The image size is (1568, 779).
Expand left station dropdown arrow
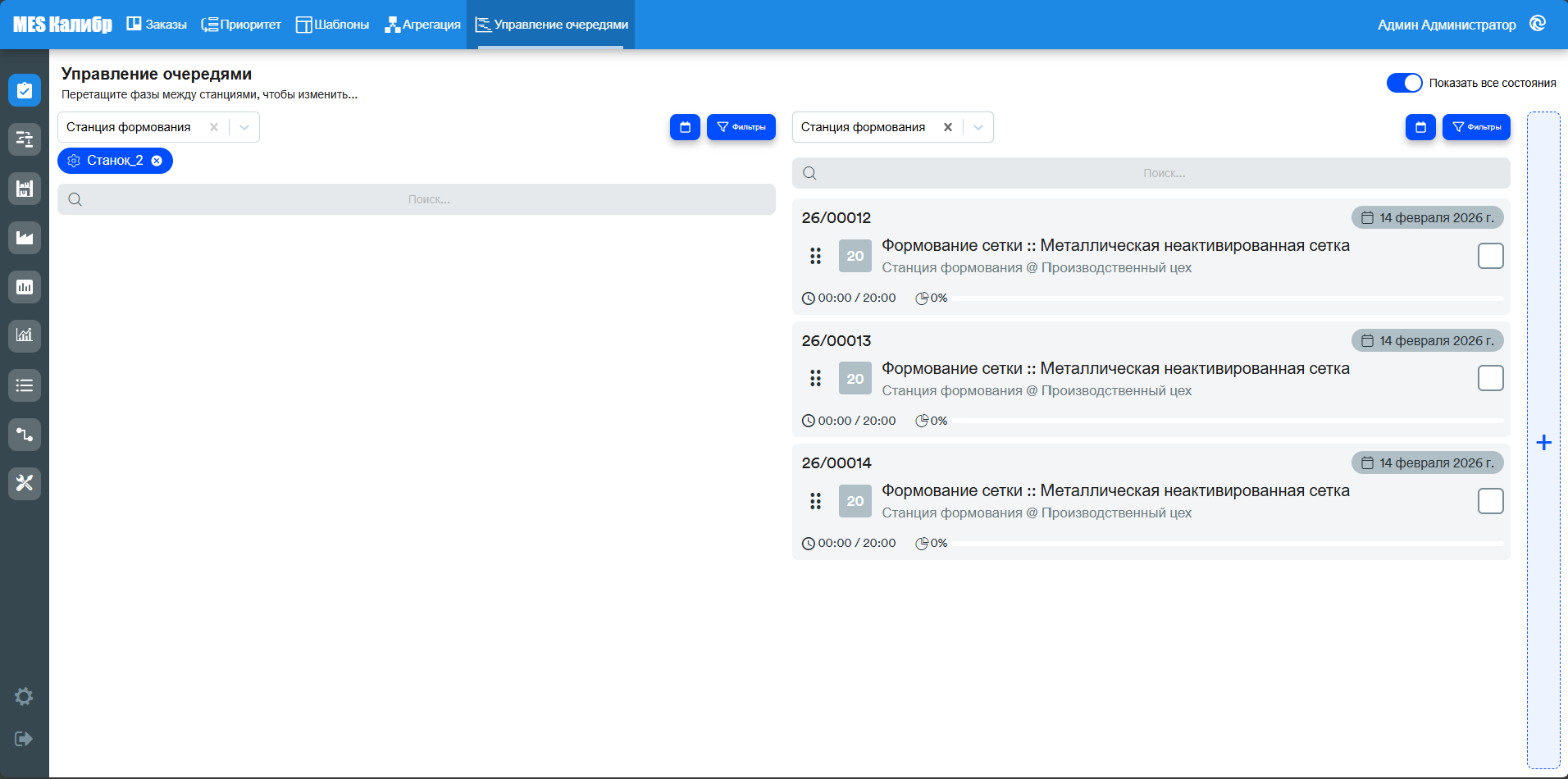tap(244, 127)
